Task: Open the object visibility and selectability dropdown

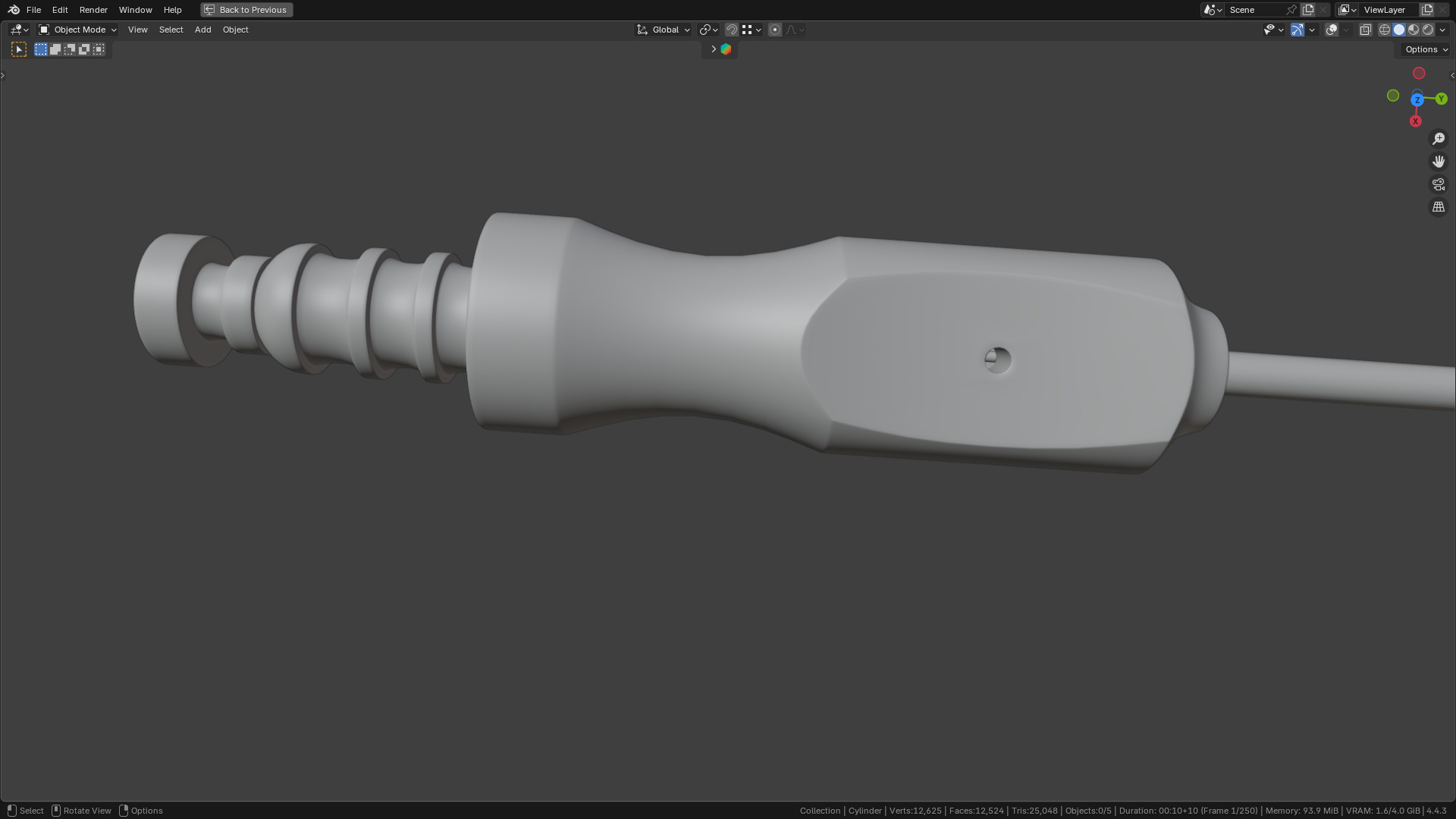Action: coord(1273,30)
